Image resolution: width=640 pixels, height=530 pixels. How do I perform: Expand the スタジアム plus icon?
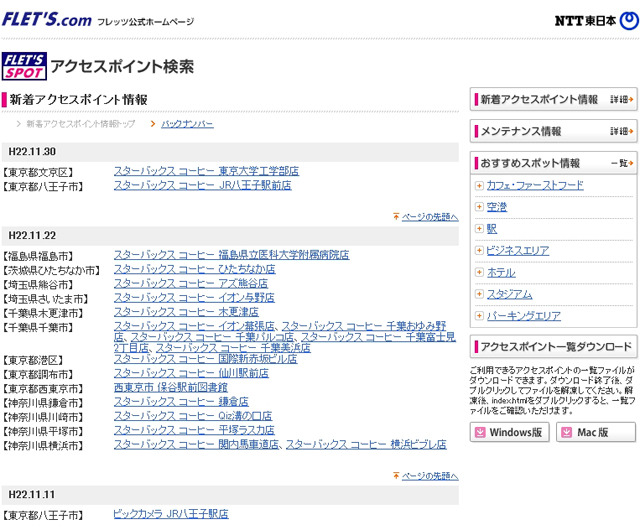[x=479, y=294]
